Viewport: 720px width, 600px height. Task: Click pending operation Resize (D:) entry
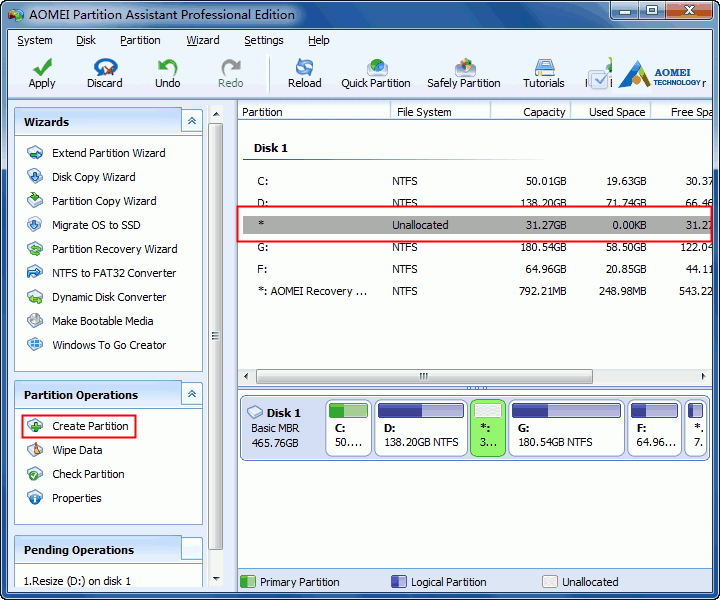77,581
